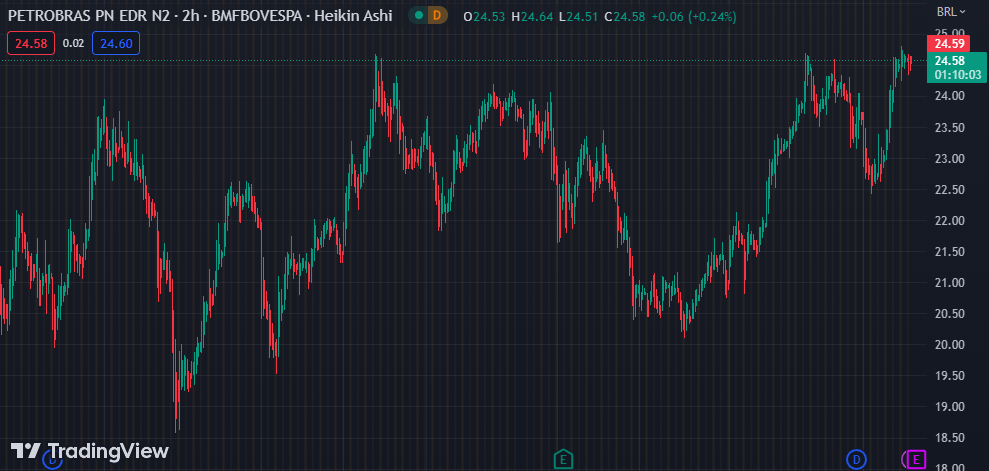Click the 20.50 price axis label
The image size is (989, 471).
pos(949,313)
